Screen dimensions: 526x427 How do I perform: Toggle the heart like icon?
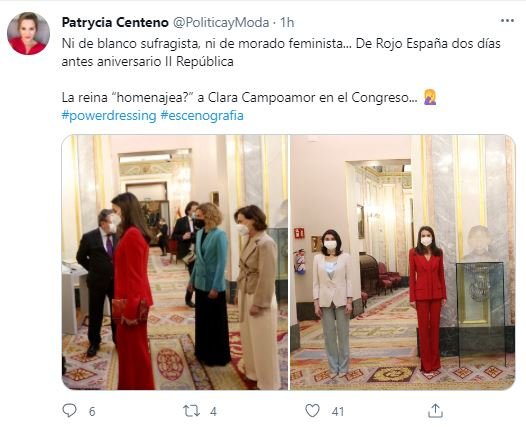pos(312,411)
